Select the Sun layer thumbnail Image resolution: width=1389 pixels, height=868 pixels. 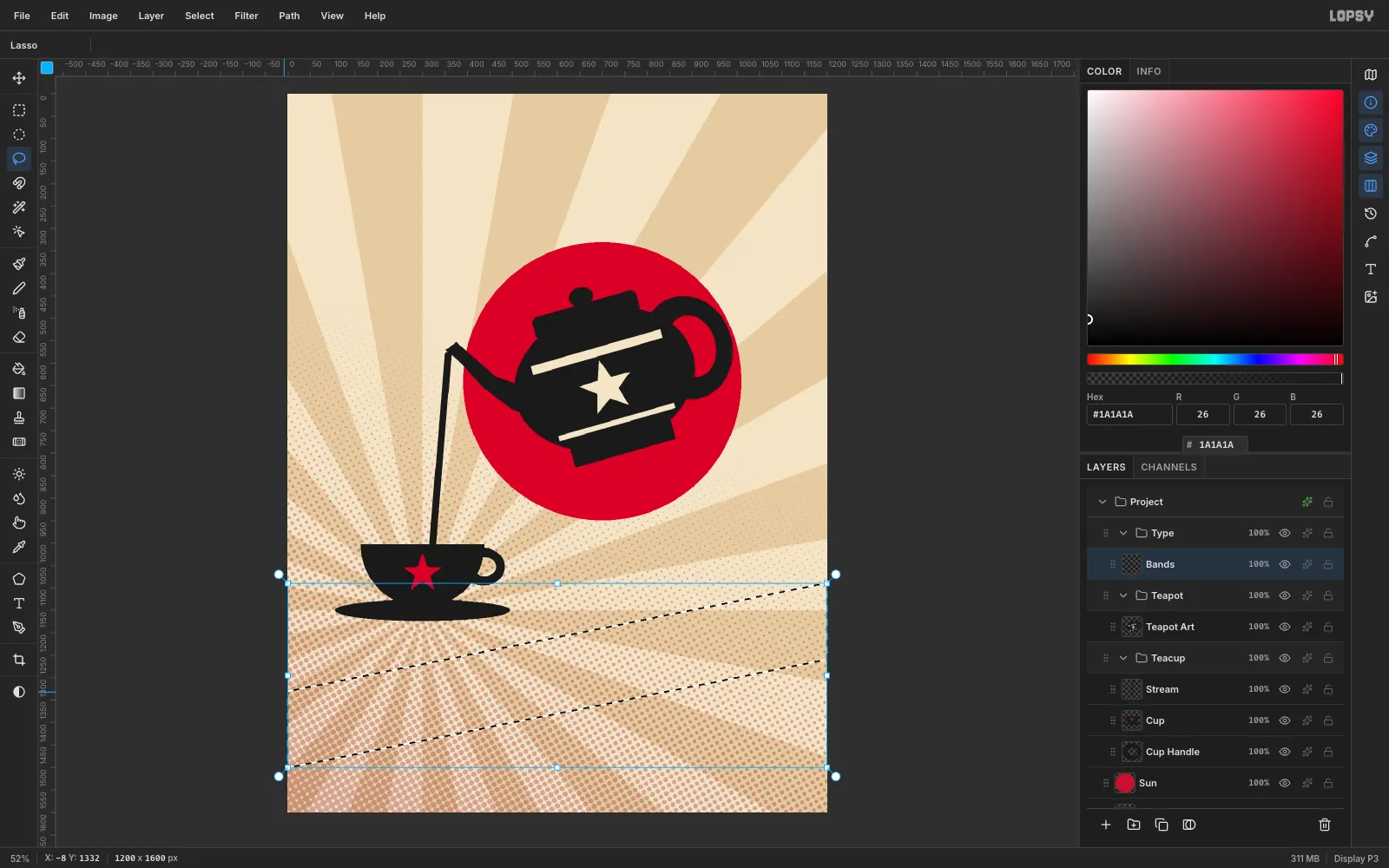(1125, 783)
